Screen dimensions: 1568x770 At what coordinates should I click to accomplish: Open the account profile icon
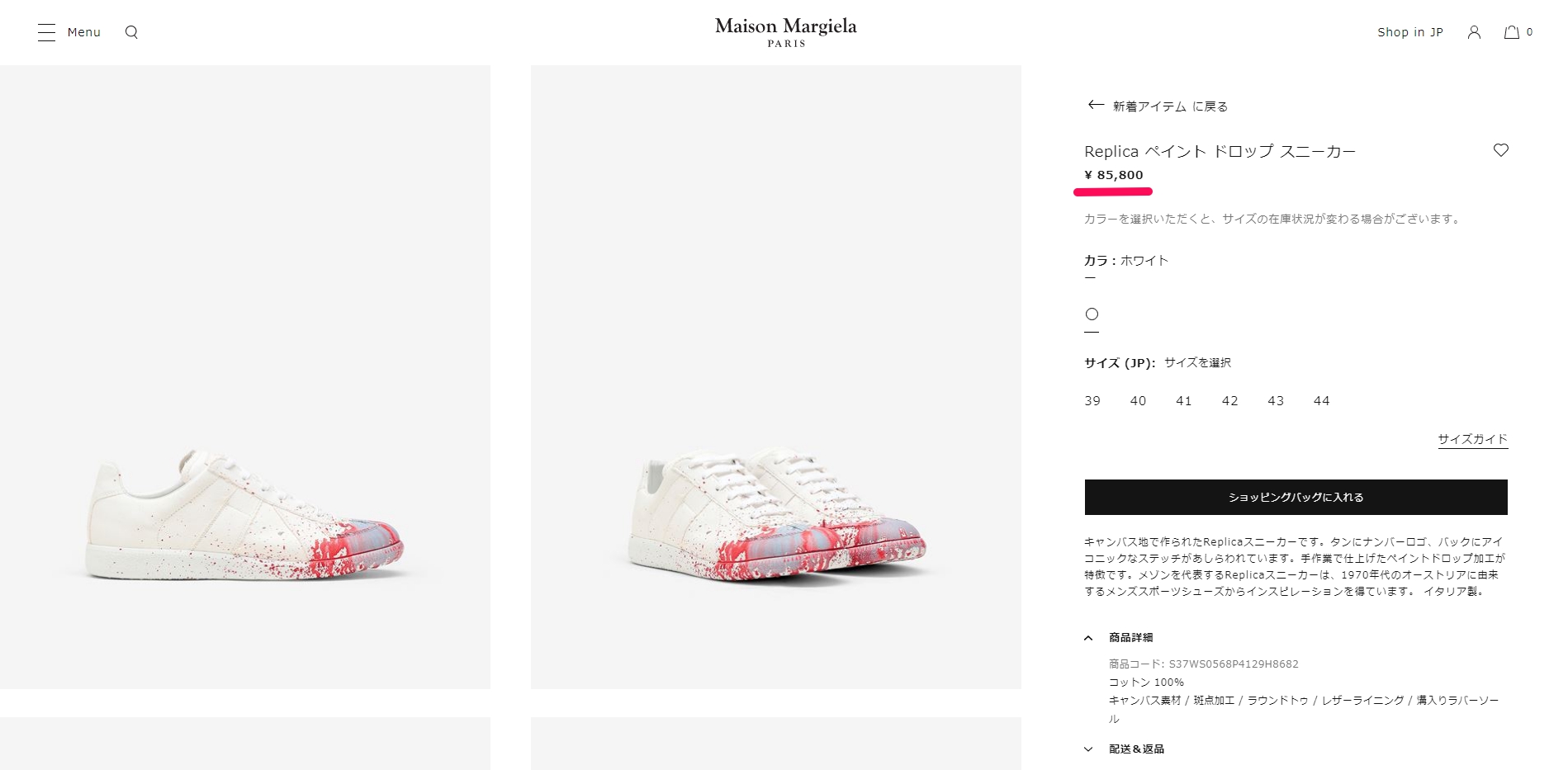1474,32
